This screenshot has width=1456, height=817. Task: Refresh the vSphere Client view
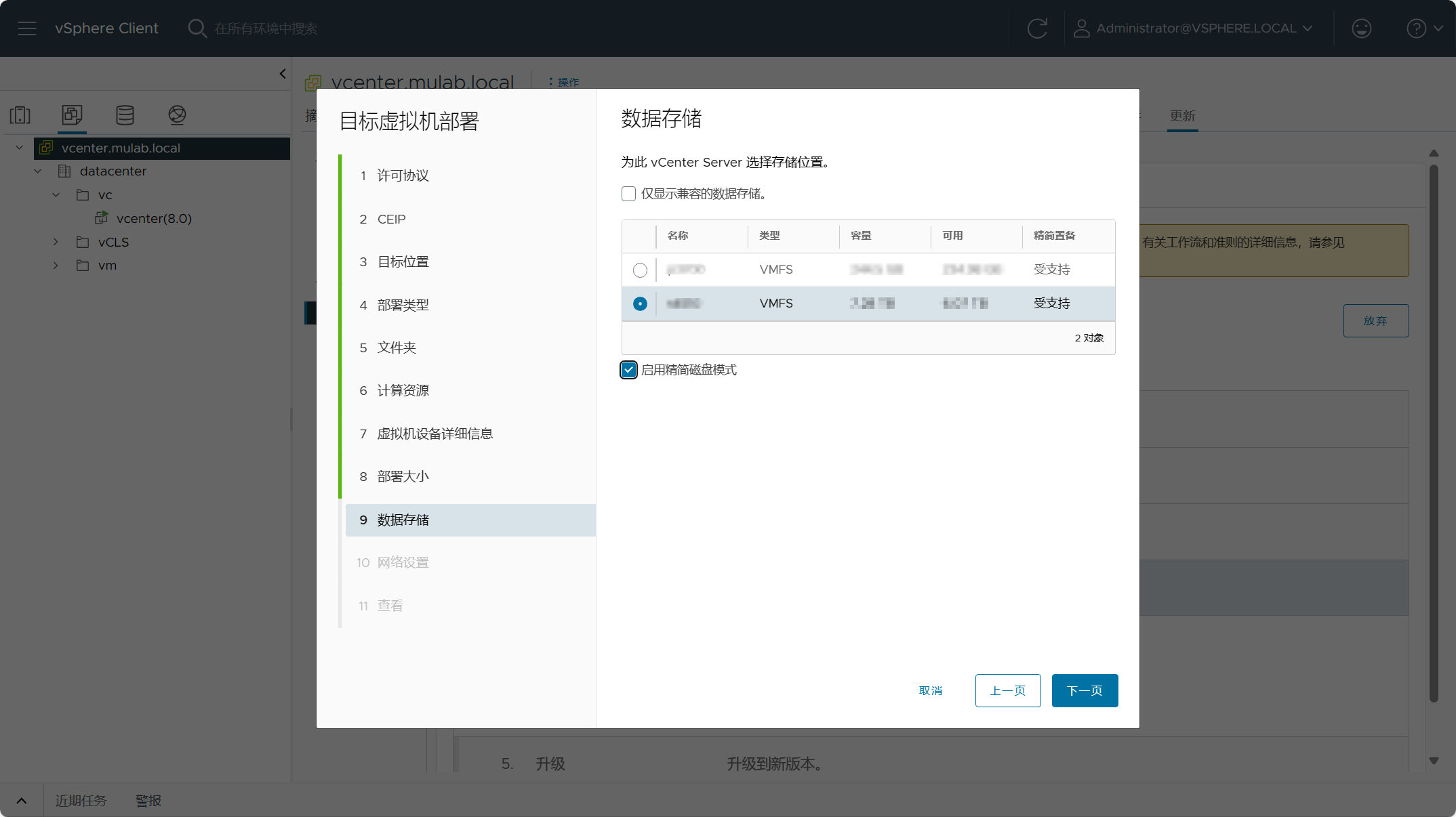pyautogui.click(x=1037, y=28)
